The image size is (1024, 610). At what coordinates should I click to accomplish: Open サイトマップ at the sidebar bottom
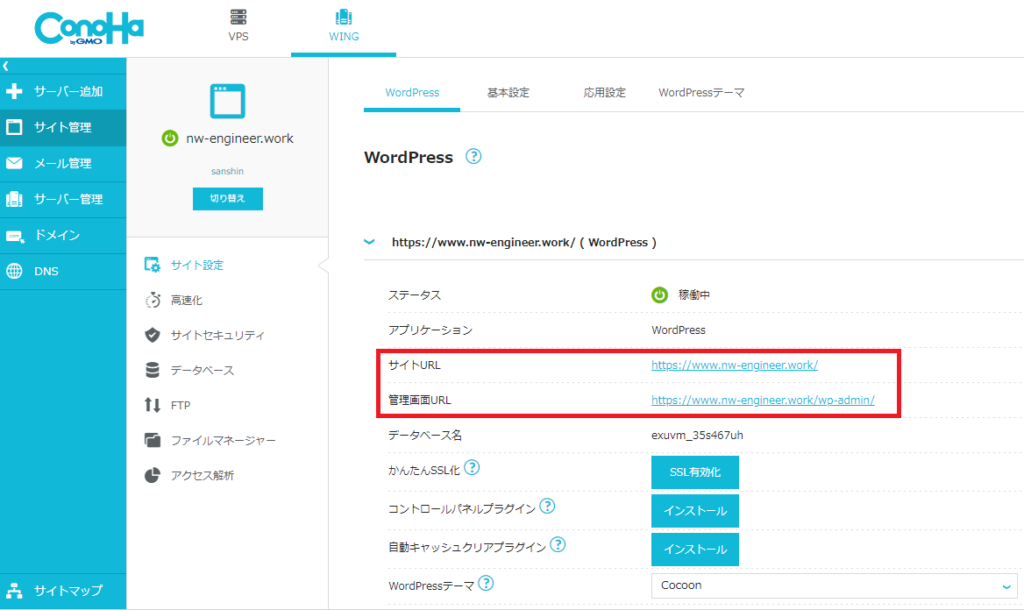click(63, 590)
